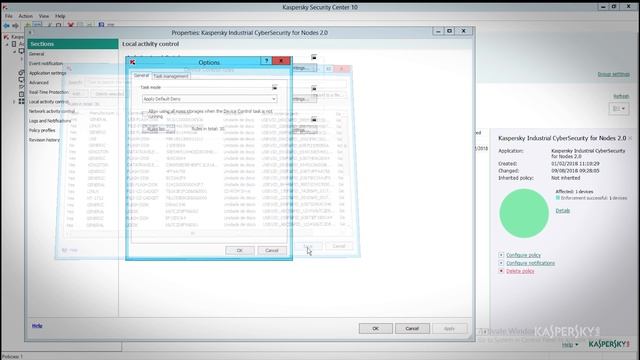640x360 pixels.
Task: Open the view dropdown below Refresh
Action: 619,109
